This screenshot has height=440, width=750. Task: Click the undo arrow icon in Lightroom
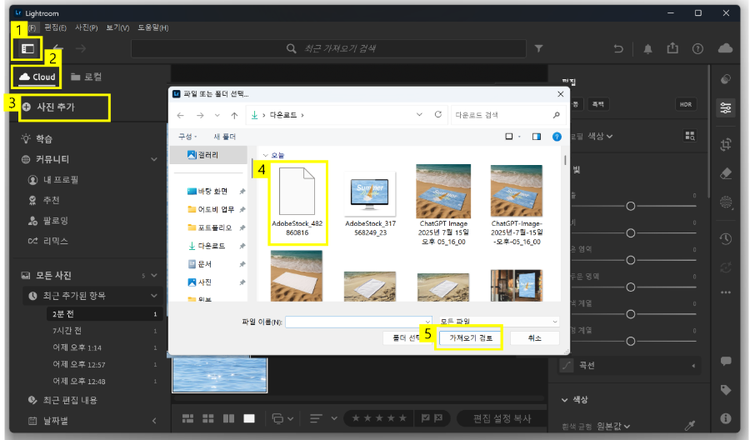point(618,49)
